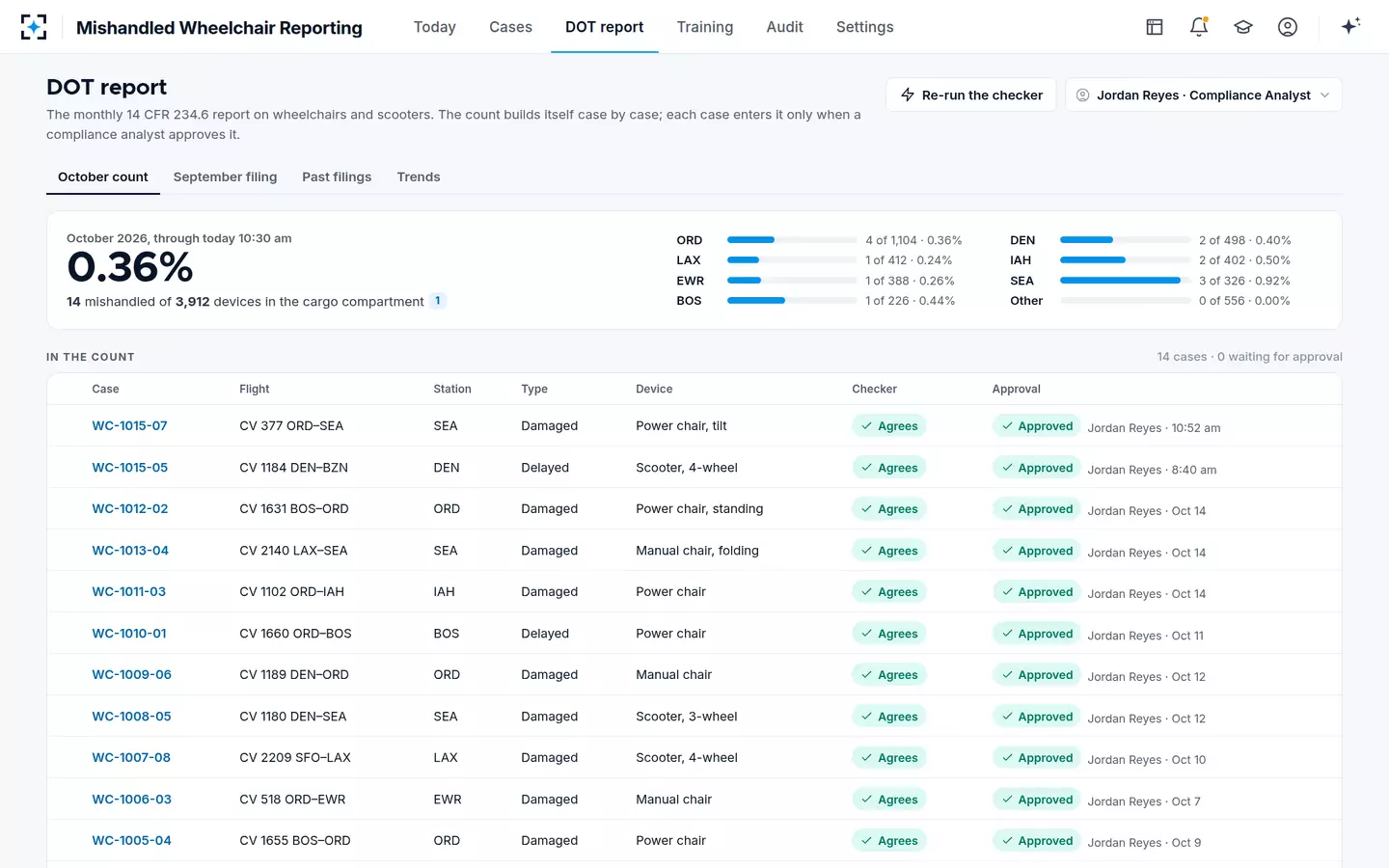This screenshot has height=868, width=1389.
Task: Switch to the September filing tab
Action: click(225, 176)
